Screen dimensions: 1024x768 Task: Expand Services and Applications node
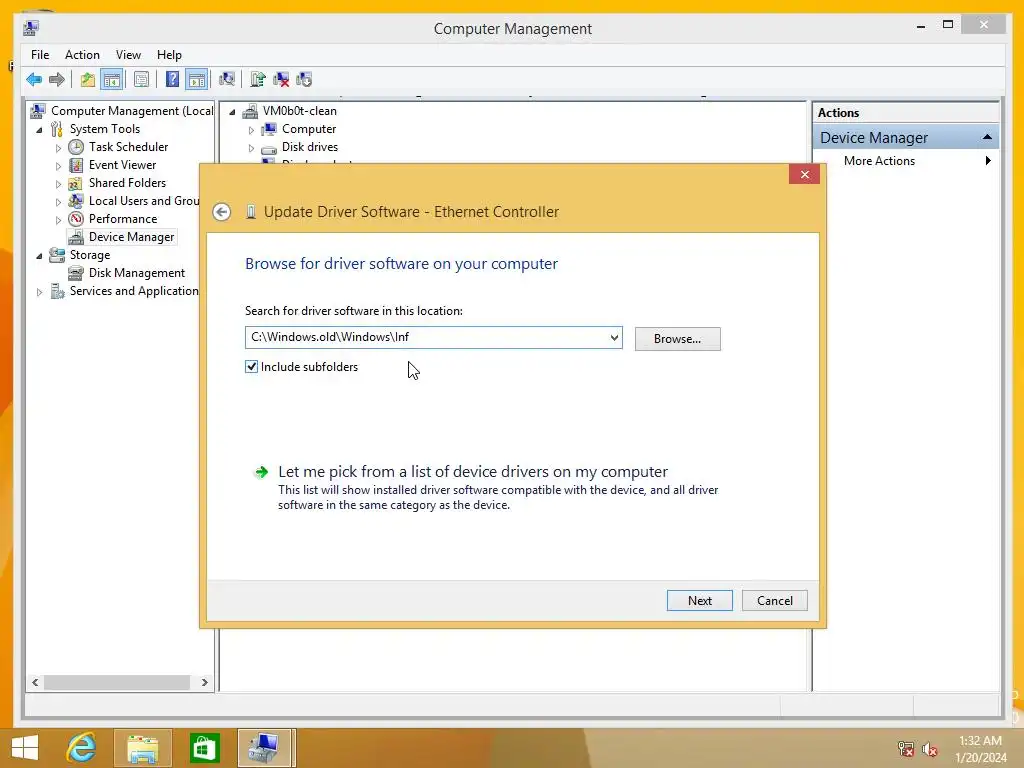point(39,292)
